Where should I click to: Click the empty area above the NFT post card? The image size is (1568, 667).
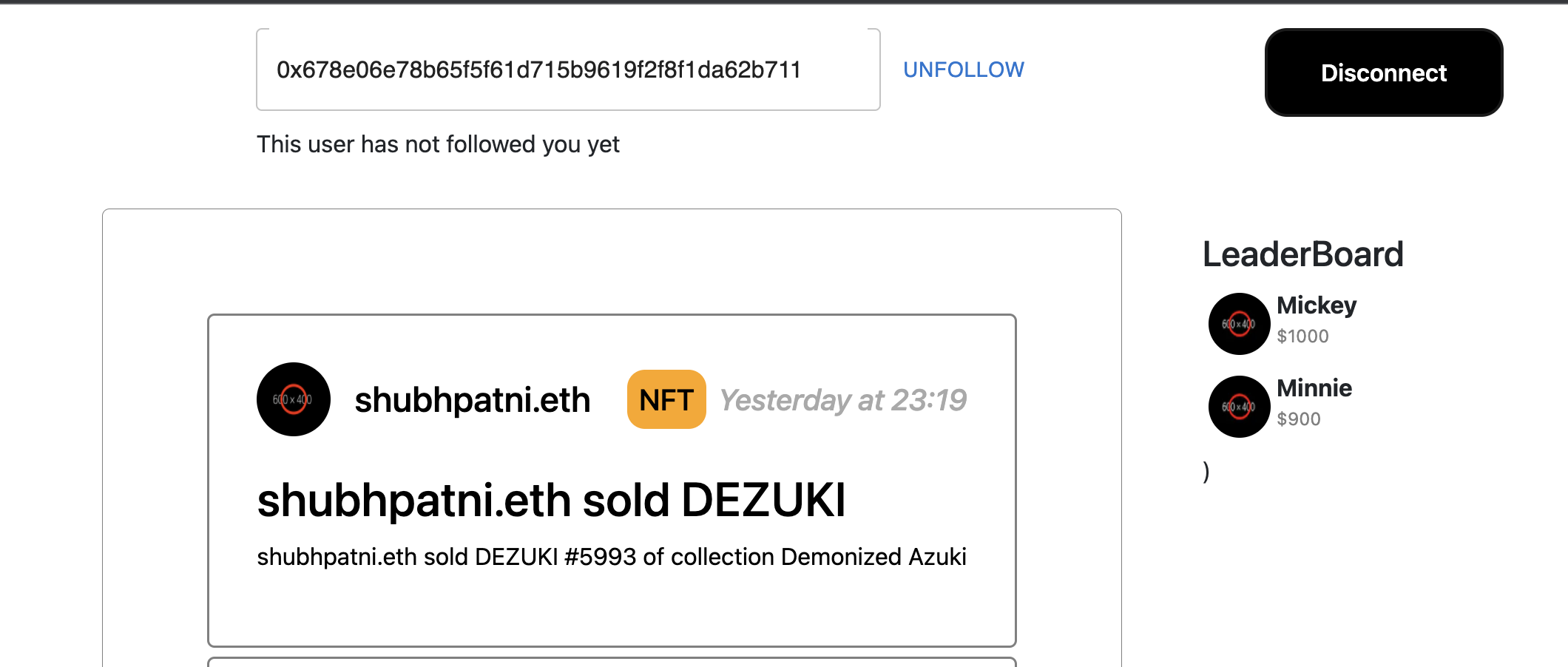click(611, 263)
